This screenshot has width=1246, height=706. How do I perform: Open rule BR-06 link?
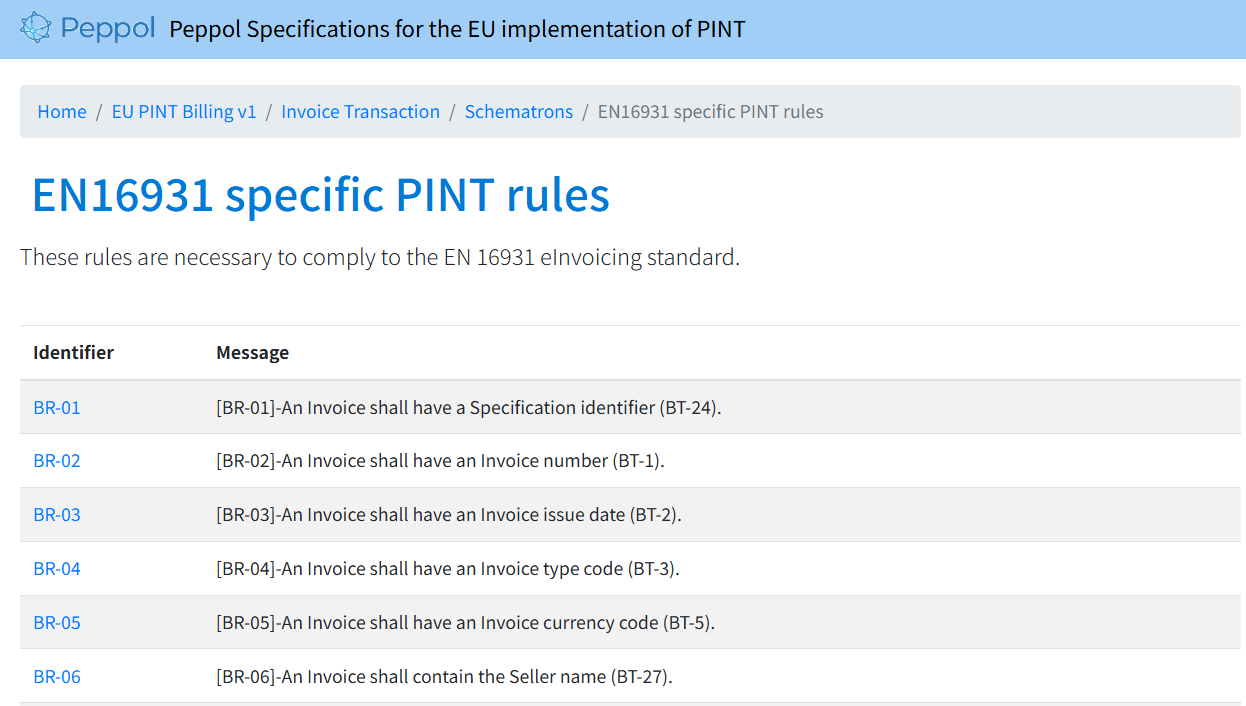pos(57,677)
